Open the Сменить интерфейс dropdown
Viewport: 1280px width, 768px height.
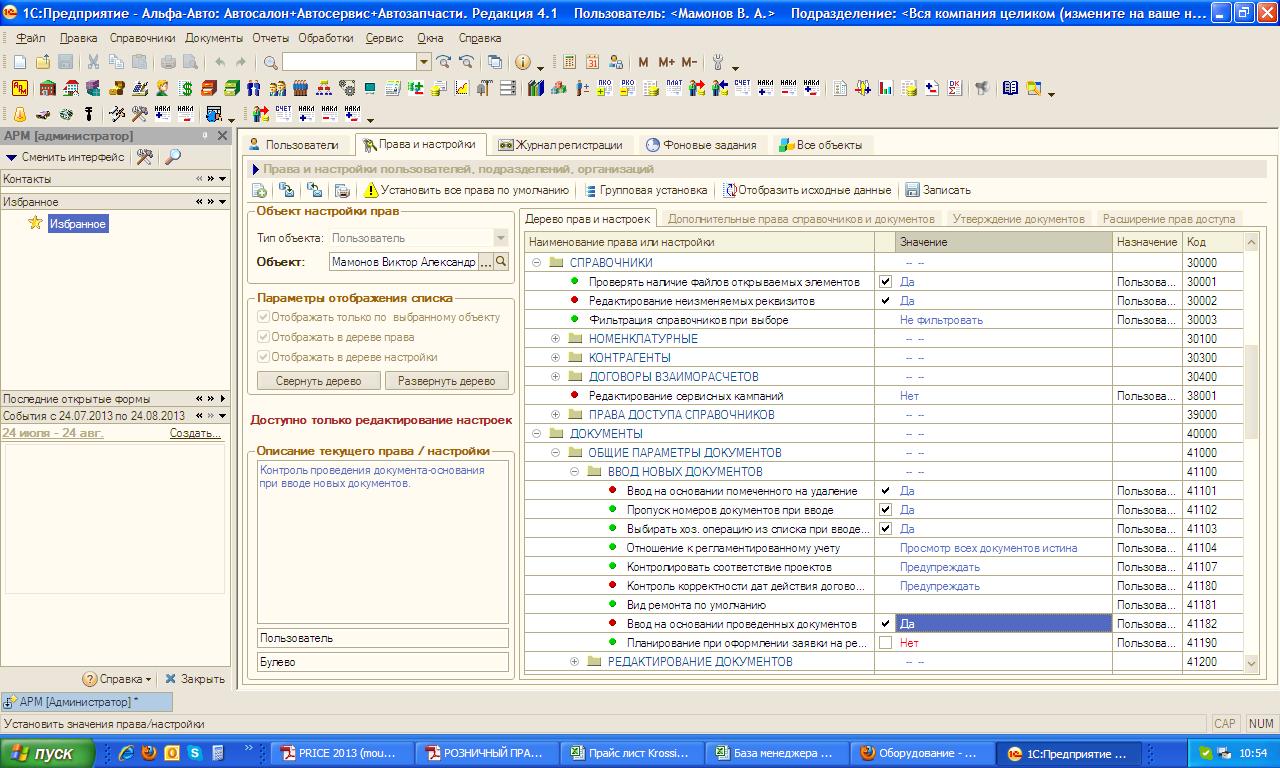tap(66, 157)
